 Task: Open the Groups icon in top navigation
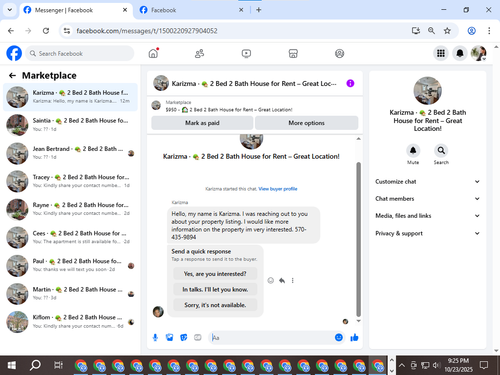pos(339,54)
